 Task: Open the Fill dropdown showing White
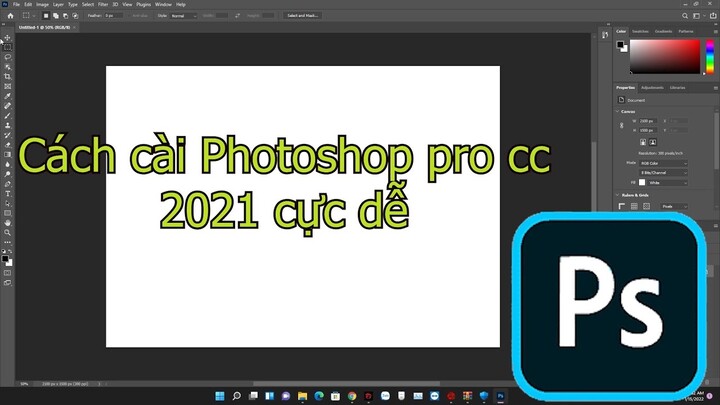[x=668, y=183]
